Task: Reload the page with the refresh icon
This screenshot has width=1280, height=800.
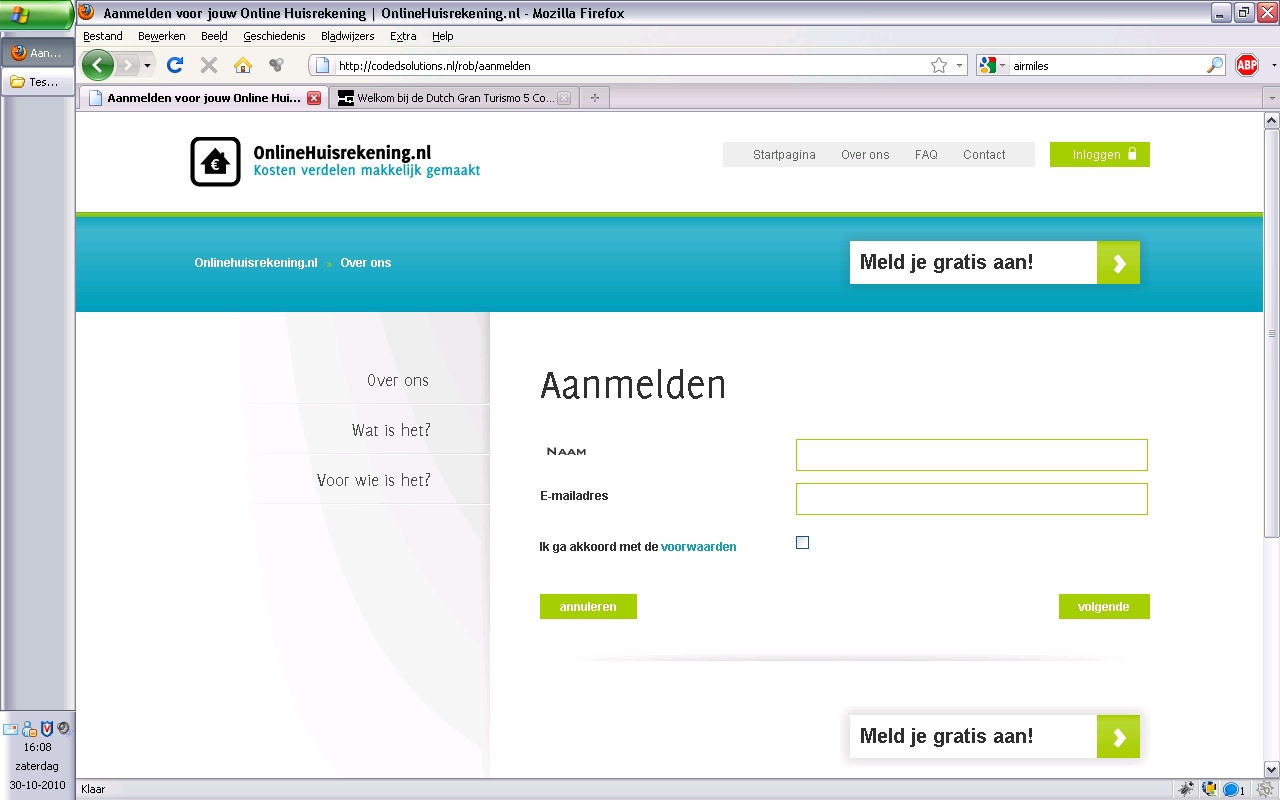Action: click(x=175, y=66)
